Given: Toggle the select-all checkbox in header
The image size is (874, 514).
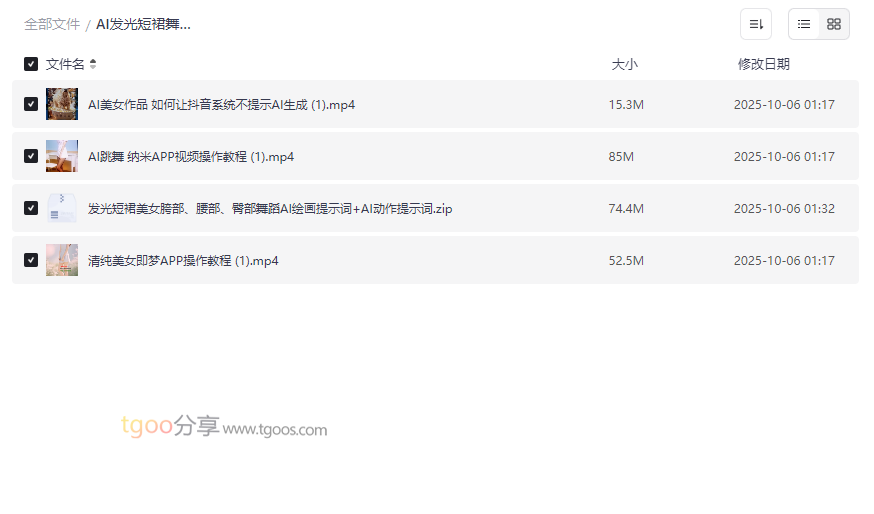Looking at the screenshot, I should (x=31, y=64).
